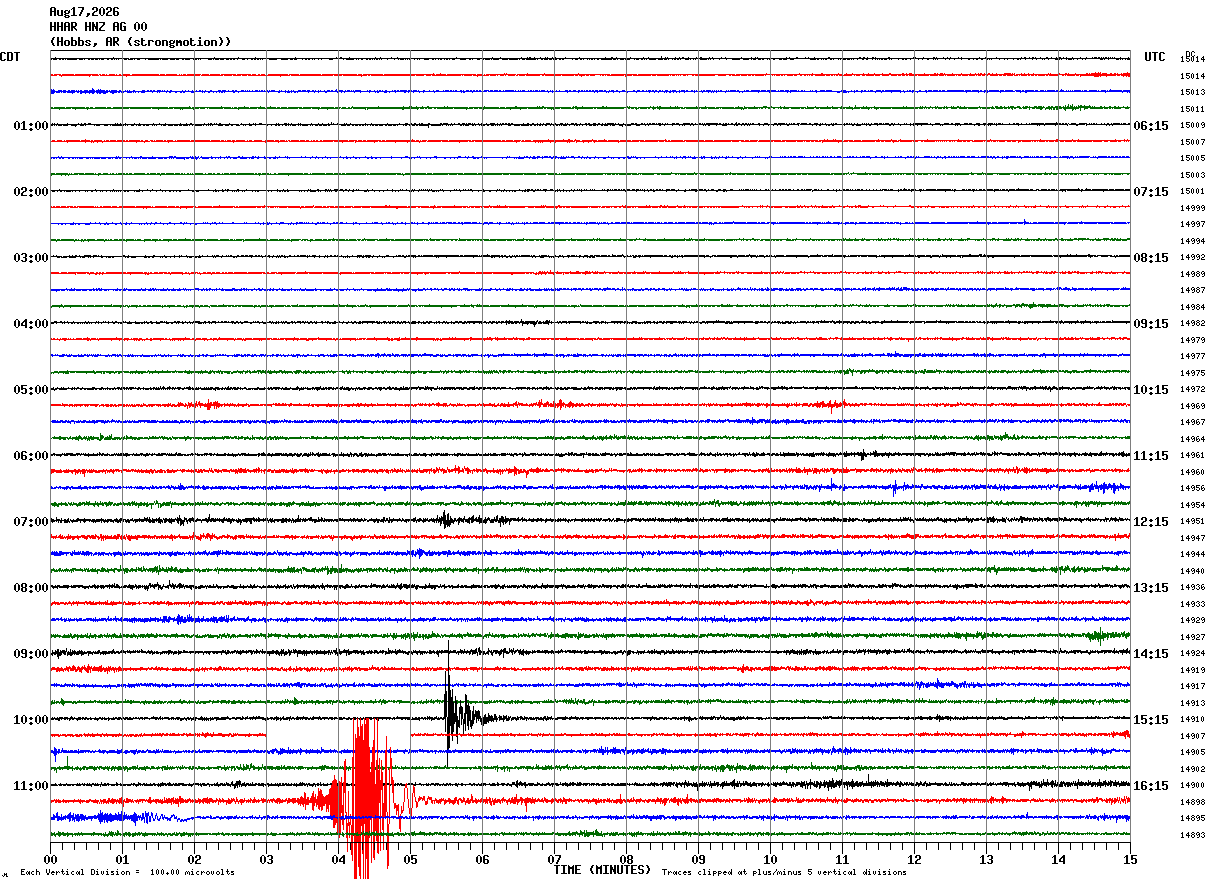Click the TIME (MINUTES) axis title
1210x886 pixels.
tap(602, 870)
